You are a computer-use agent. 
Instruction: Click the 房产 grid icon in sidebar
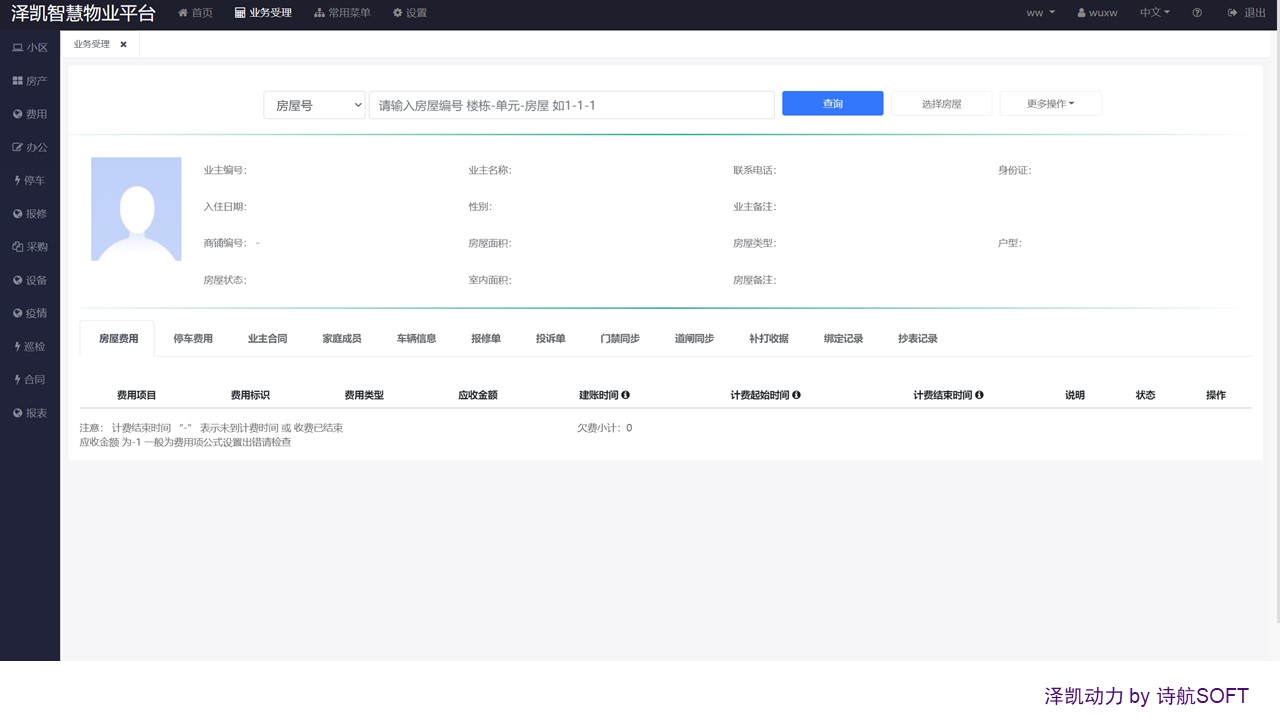[18, 81]
